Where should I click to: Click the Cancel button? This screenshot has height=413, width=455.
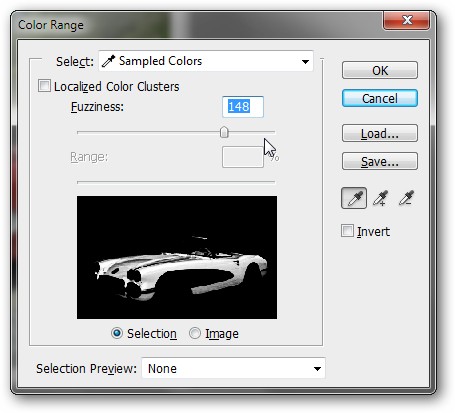(380, 98)
